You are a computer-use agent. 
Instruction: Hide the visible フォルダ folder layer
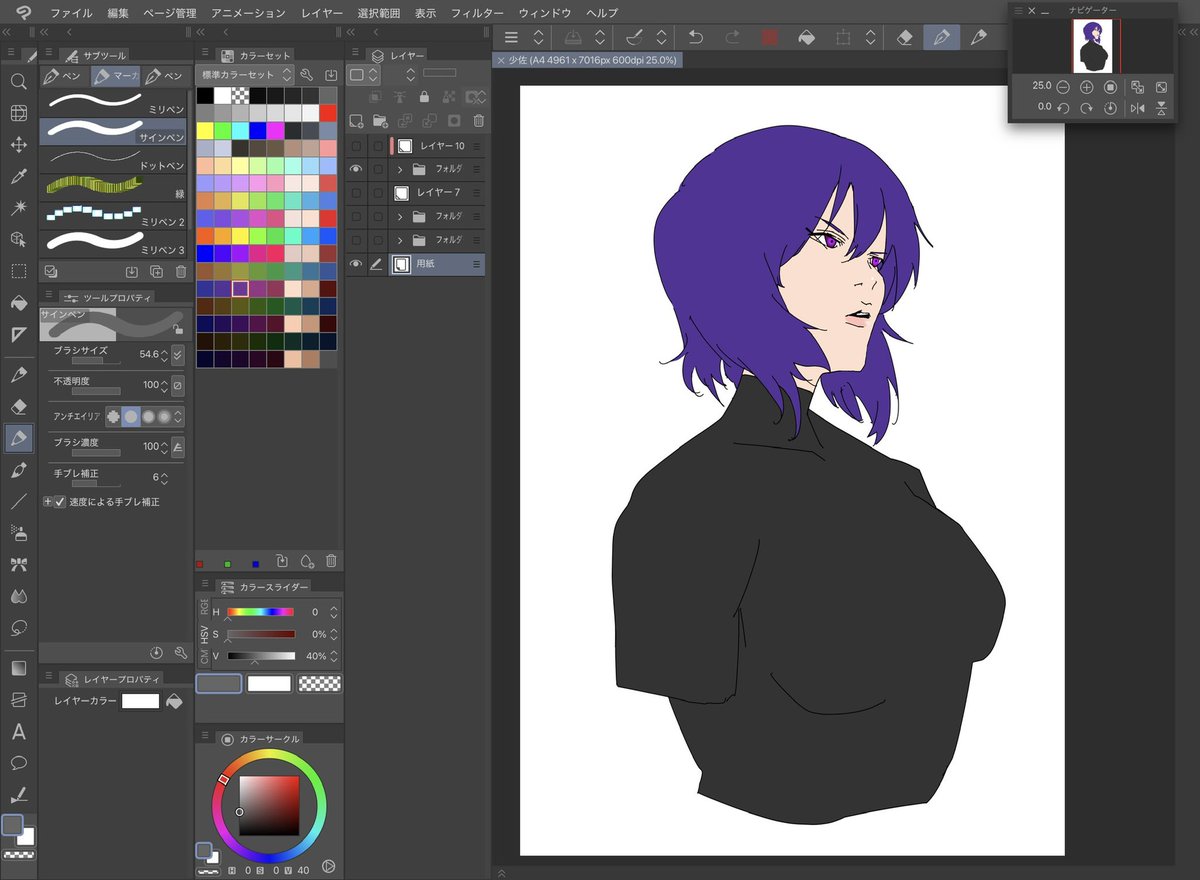coord(356,169)
